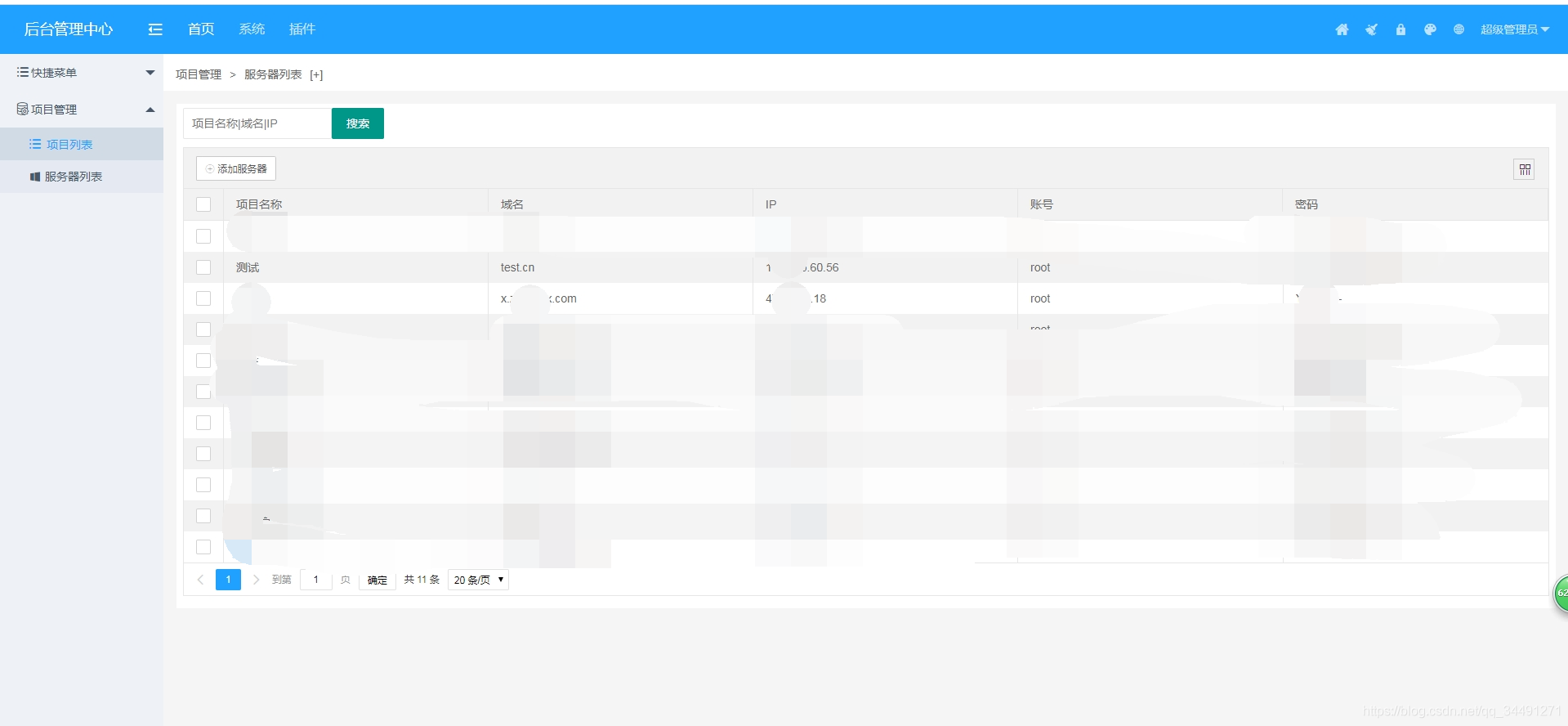Screen dimensions: 1568x726
Task: Check the last row checkbox
Action: (x=203, y=547)
